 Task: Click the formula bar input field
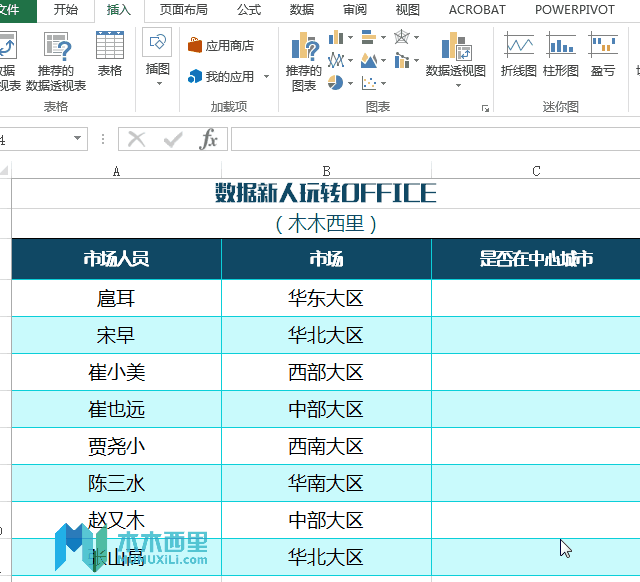point(430,139)
